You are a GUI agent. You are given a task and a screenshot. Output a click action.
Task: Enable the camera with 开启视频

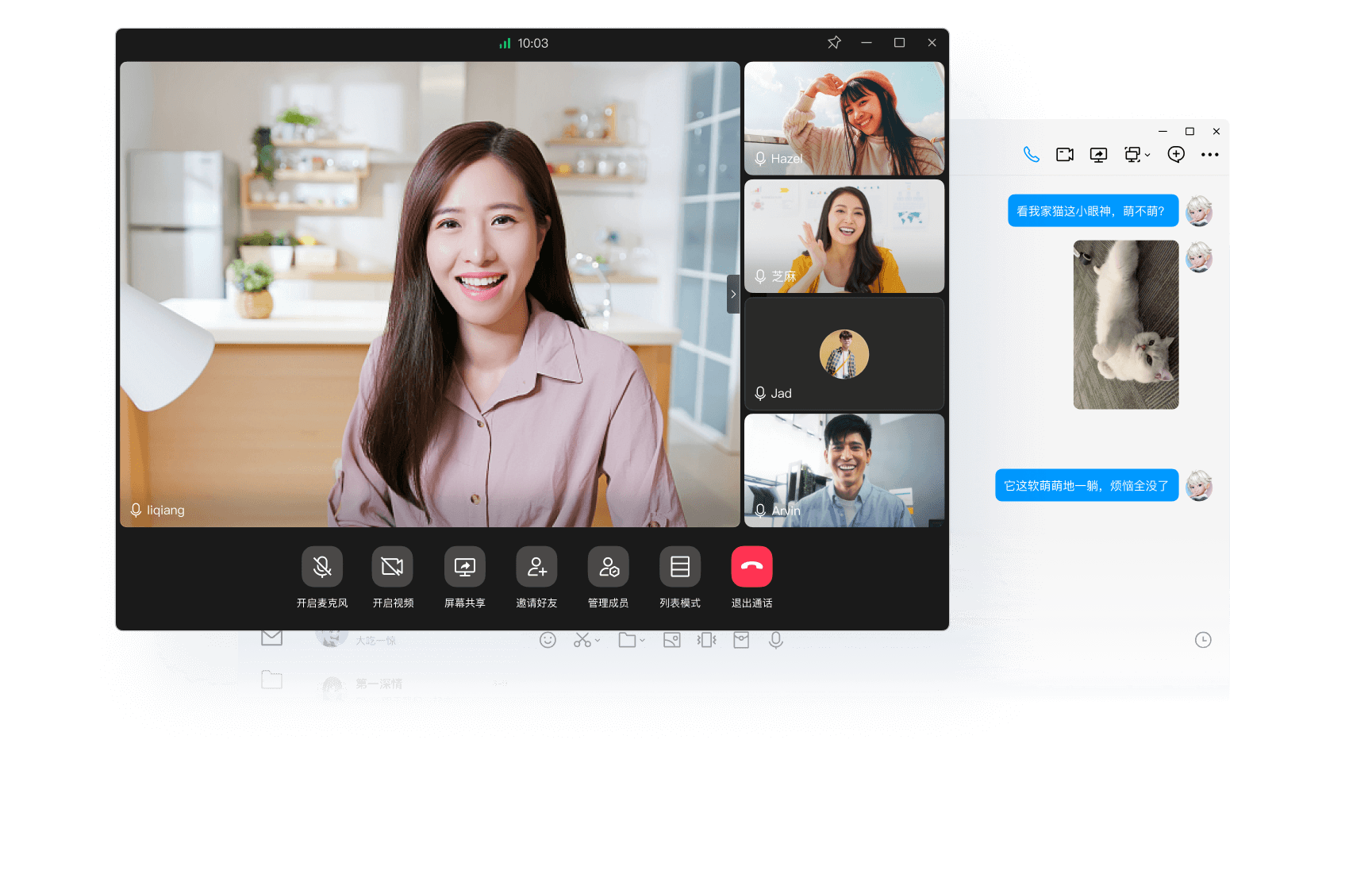click(x=393, y=567)
